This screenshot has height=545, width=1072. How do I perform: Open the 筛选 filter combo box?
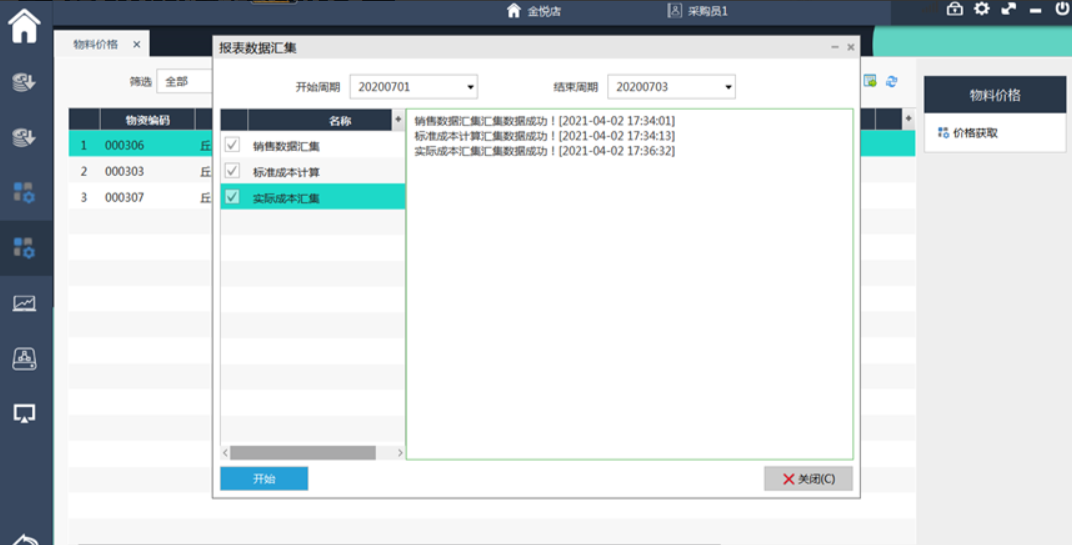point(186,82)
